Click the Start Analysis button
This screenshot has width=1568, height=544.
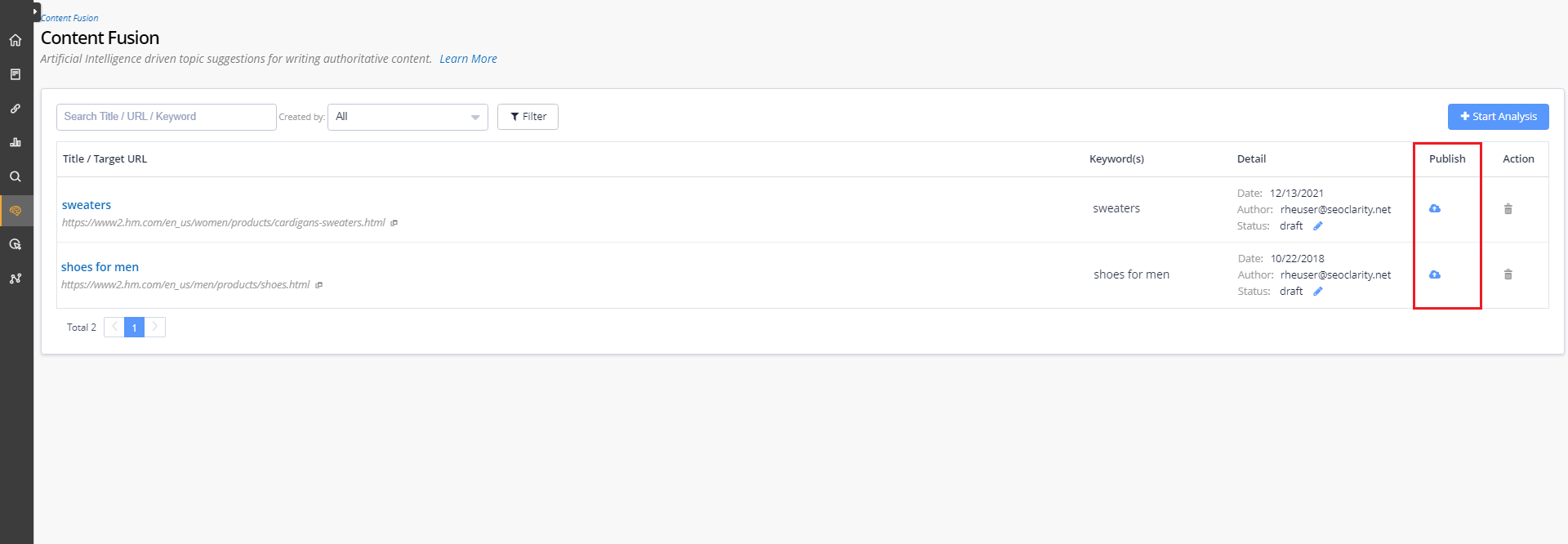click(x=1498, y=117)
